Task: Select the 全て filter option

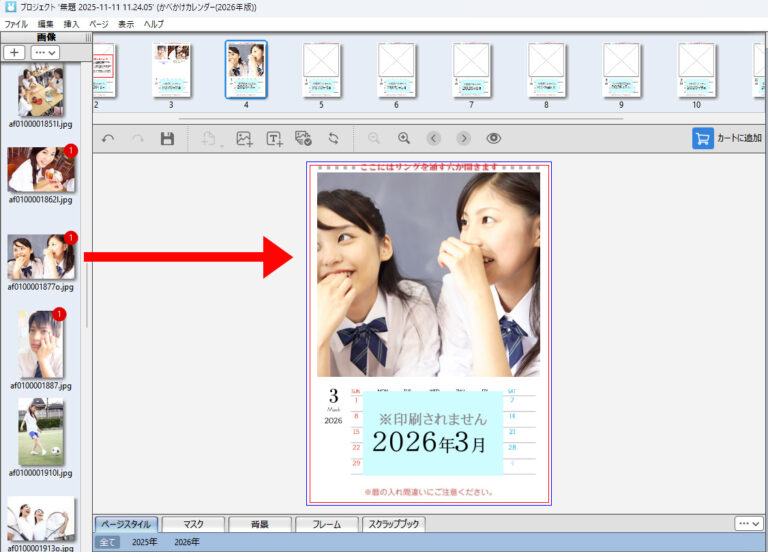Action: [x=107, y=542]
